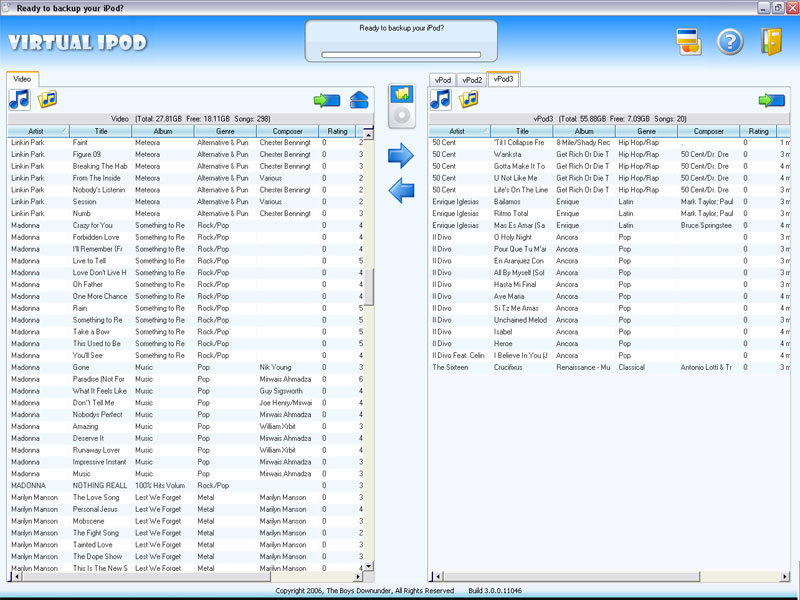Click horizontal scrollbar thumb in vPod3 list

[x=571, y=577]
